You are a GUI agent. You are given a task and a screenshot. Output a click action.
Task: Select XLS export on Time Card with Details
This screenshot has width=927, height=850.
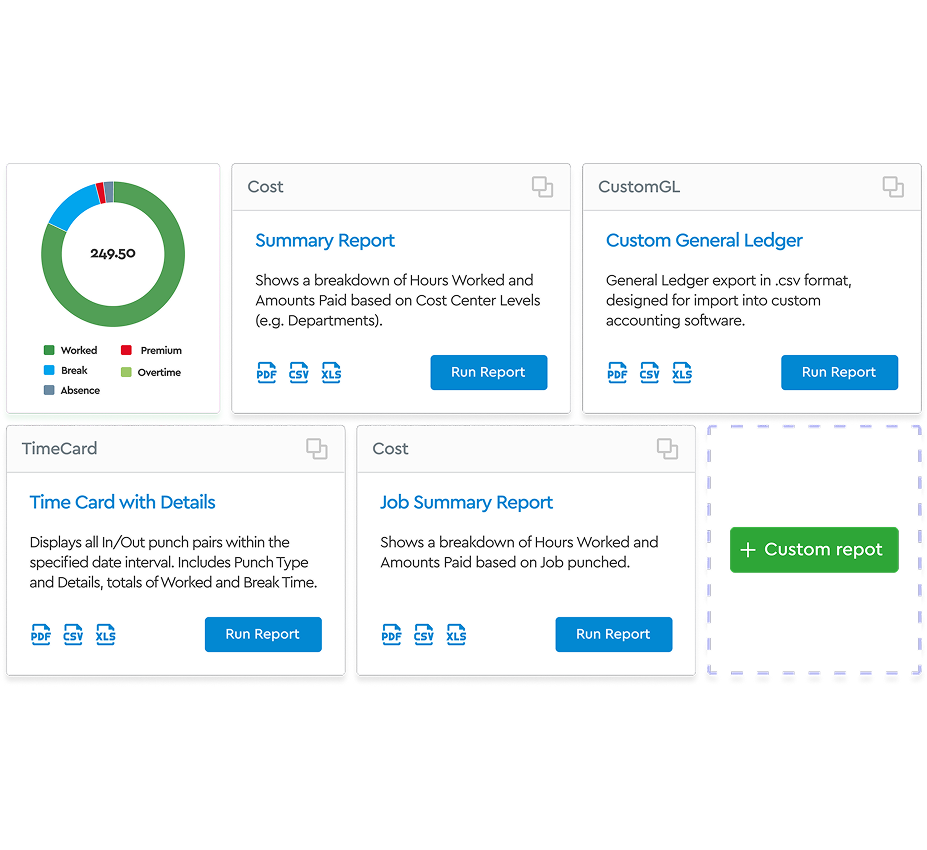106,634
